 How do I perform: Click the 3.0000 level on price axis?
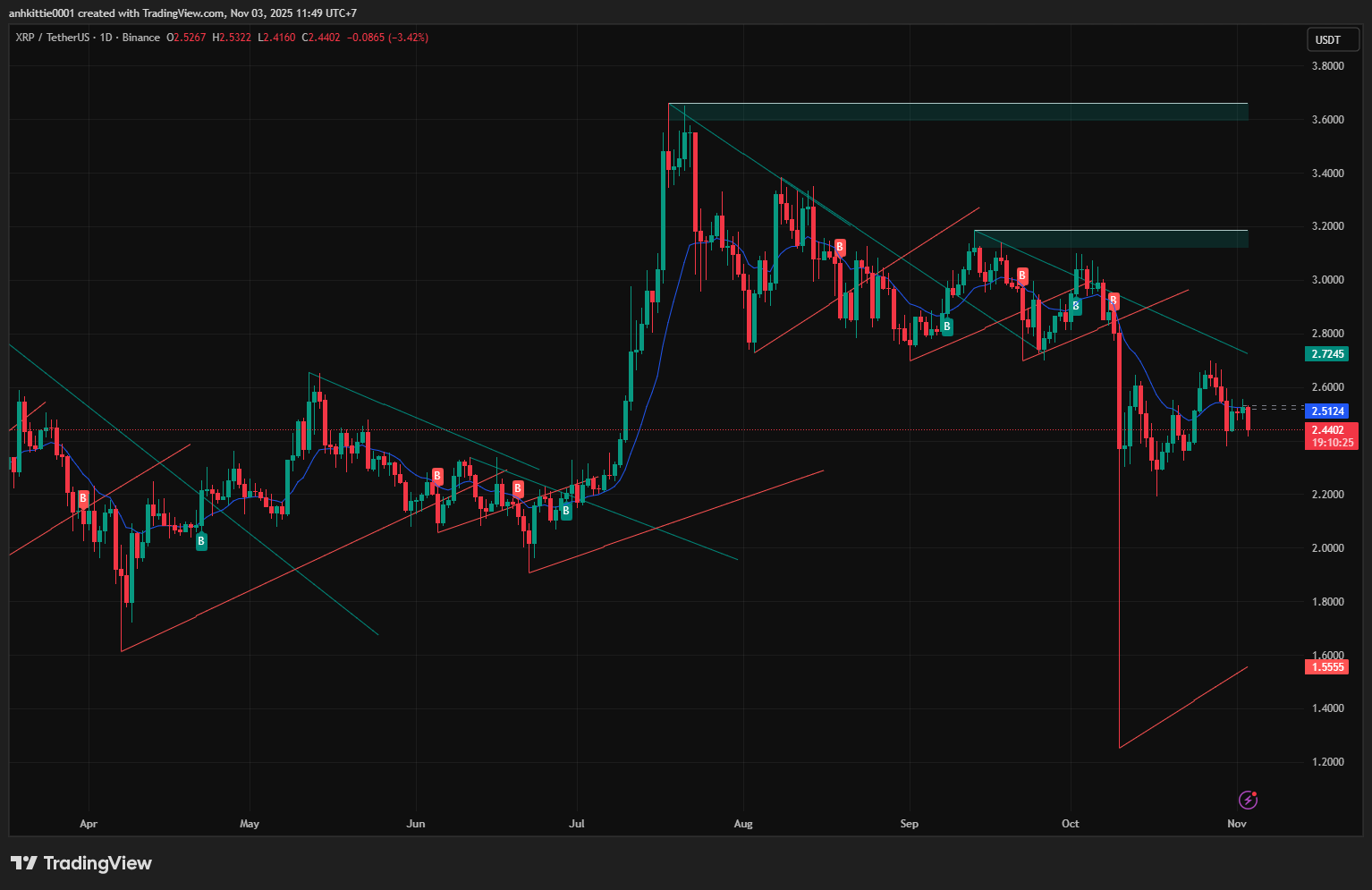point(1327,280)
